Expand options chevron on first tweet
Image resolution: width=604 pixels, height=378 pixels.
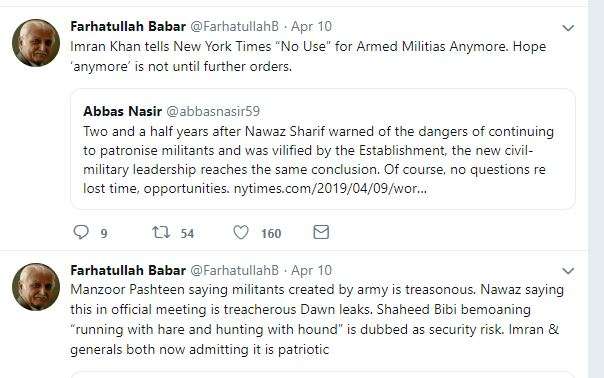(x=568, y=28)
